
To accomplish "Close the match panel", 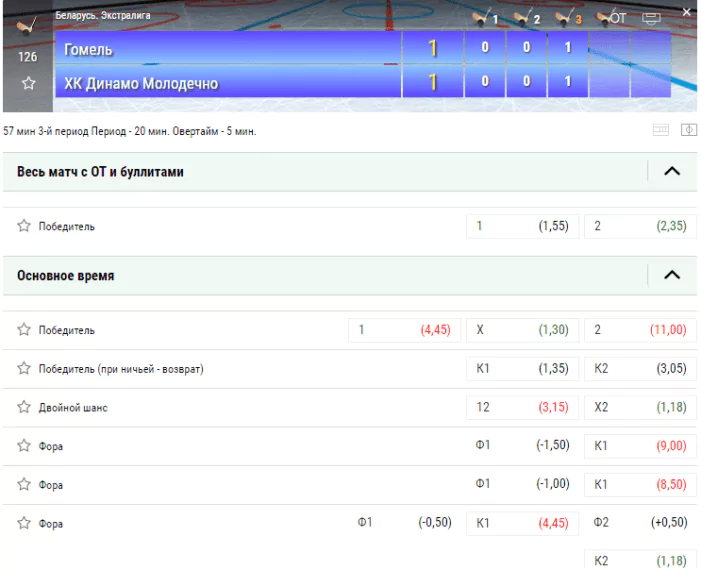I will [x=687, y=12].
